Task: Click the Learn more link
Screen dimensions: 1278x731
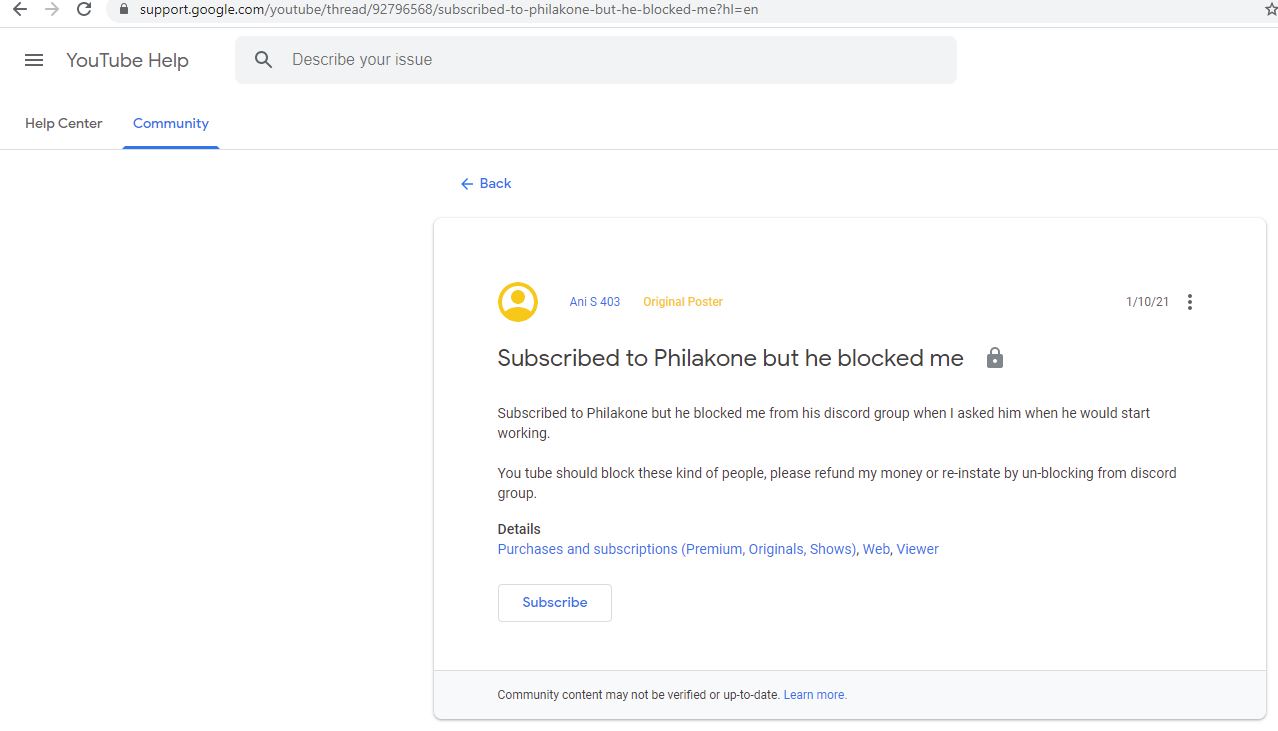Action: (815, 695)
